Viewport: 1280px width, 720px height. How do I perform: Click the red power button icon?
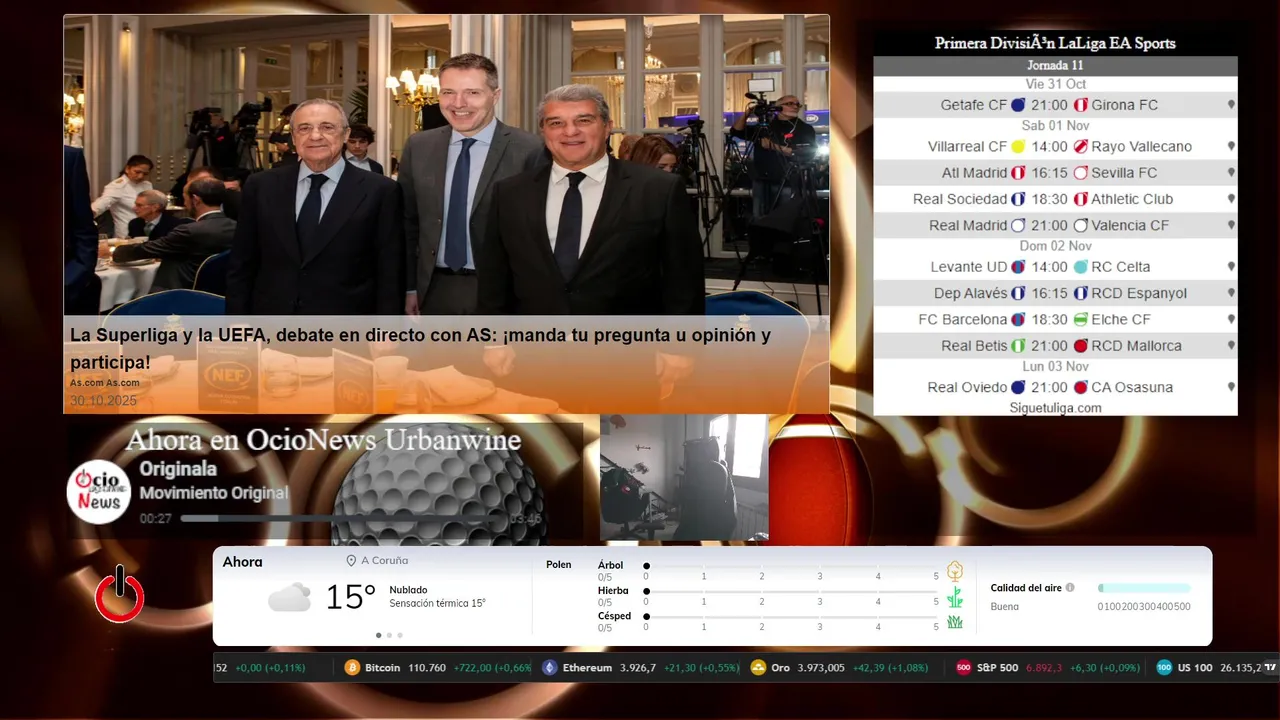tap(120, 594)
